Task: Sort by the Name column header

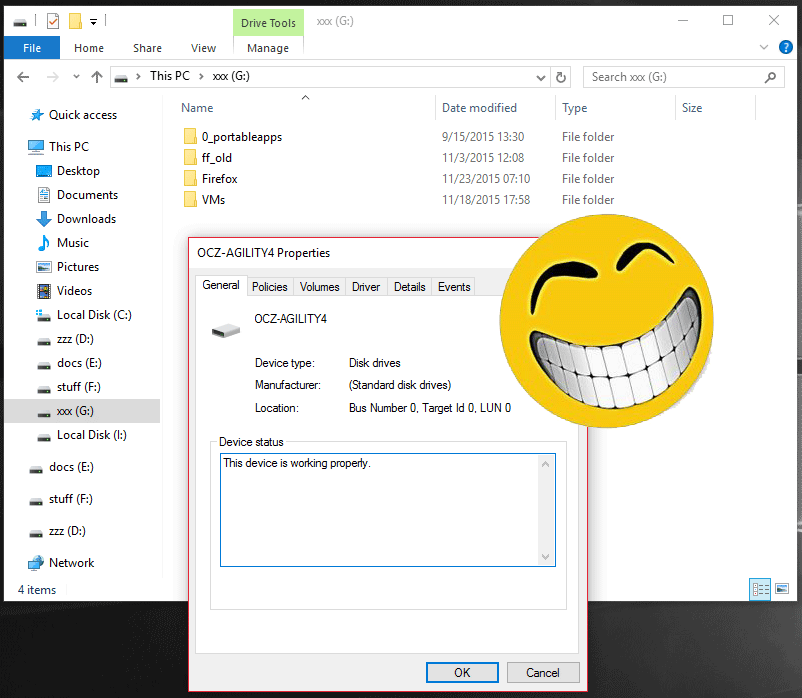Action: coord(197,108)
